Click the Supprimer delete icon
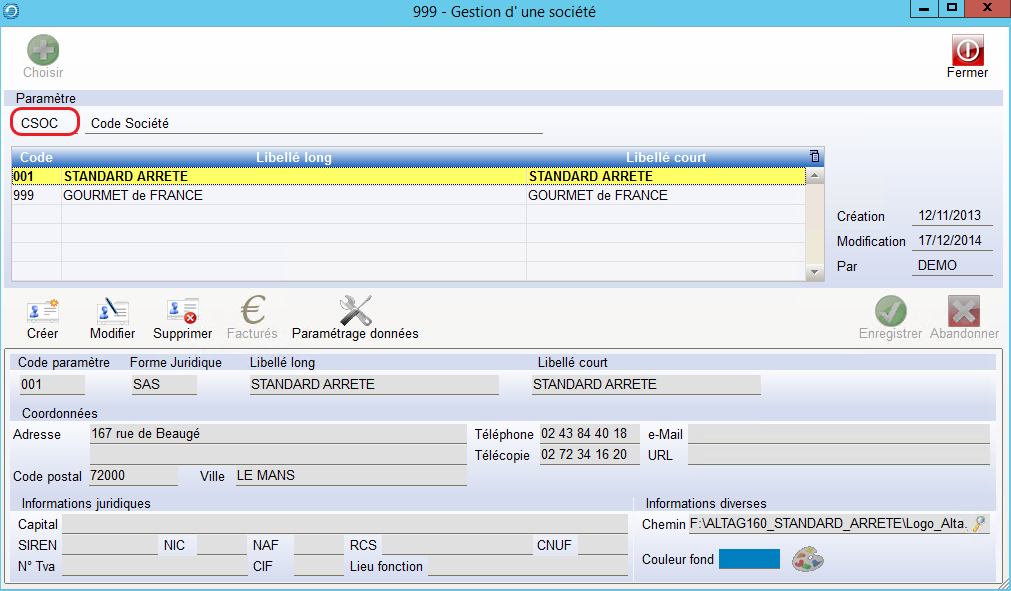The width and height of the screenshot is (1011, 591). pyautogui.click(x=182, y=311)
